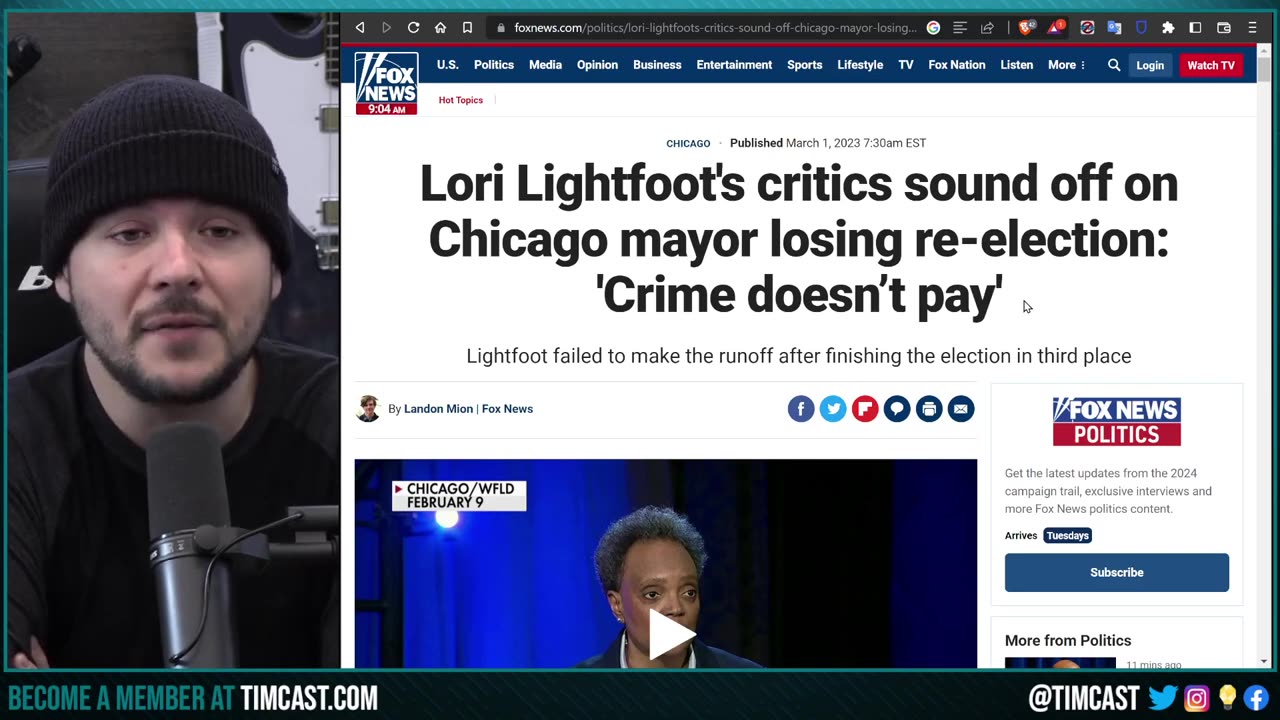Screen dimensions: 1280x720
Task: Open the Politics section
Action: click(x=494, y=65)
